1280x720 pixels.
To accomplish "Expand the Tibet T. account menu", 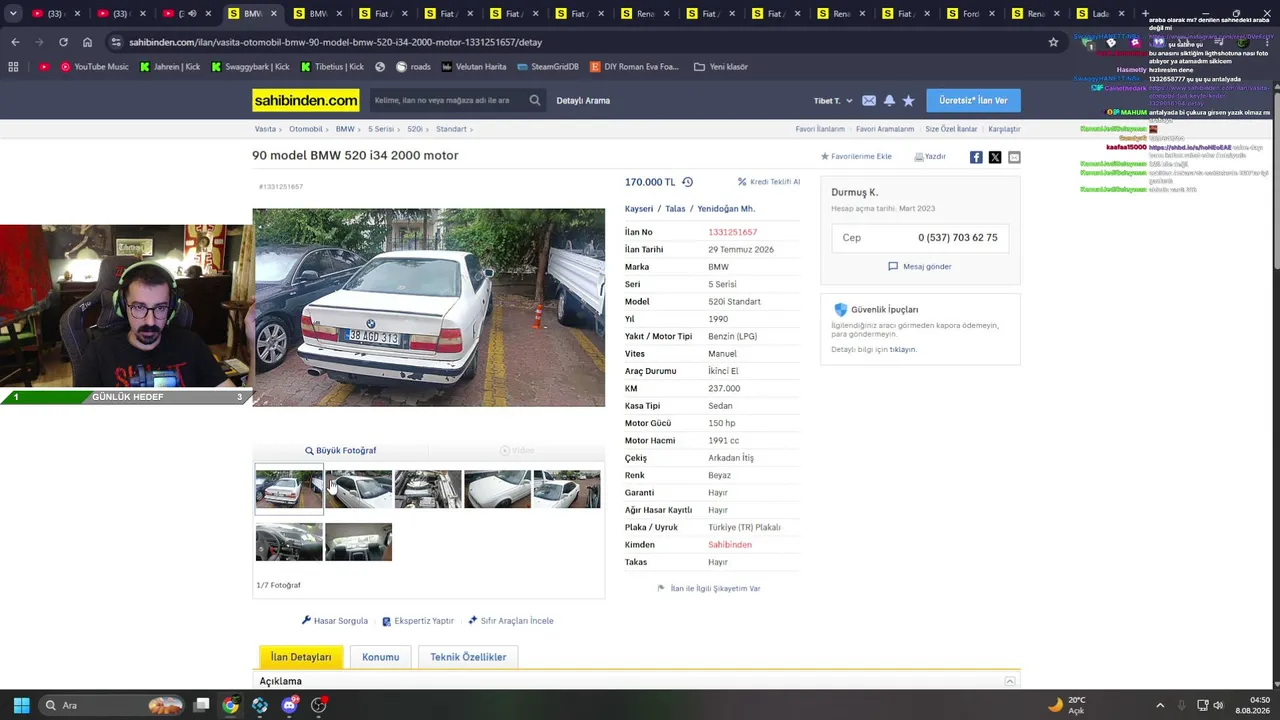I will point(833,101).
